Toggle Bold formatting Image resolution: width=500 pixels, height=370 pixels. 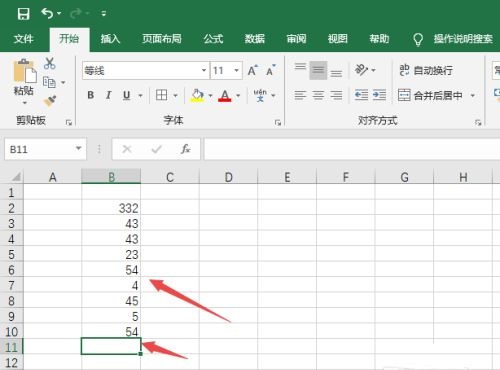90,95
